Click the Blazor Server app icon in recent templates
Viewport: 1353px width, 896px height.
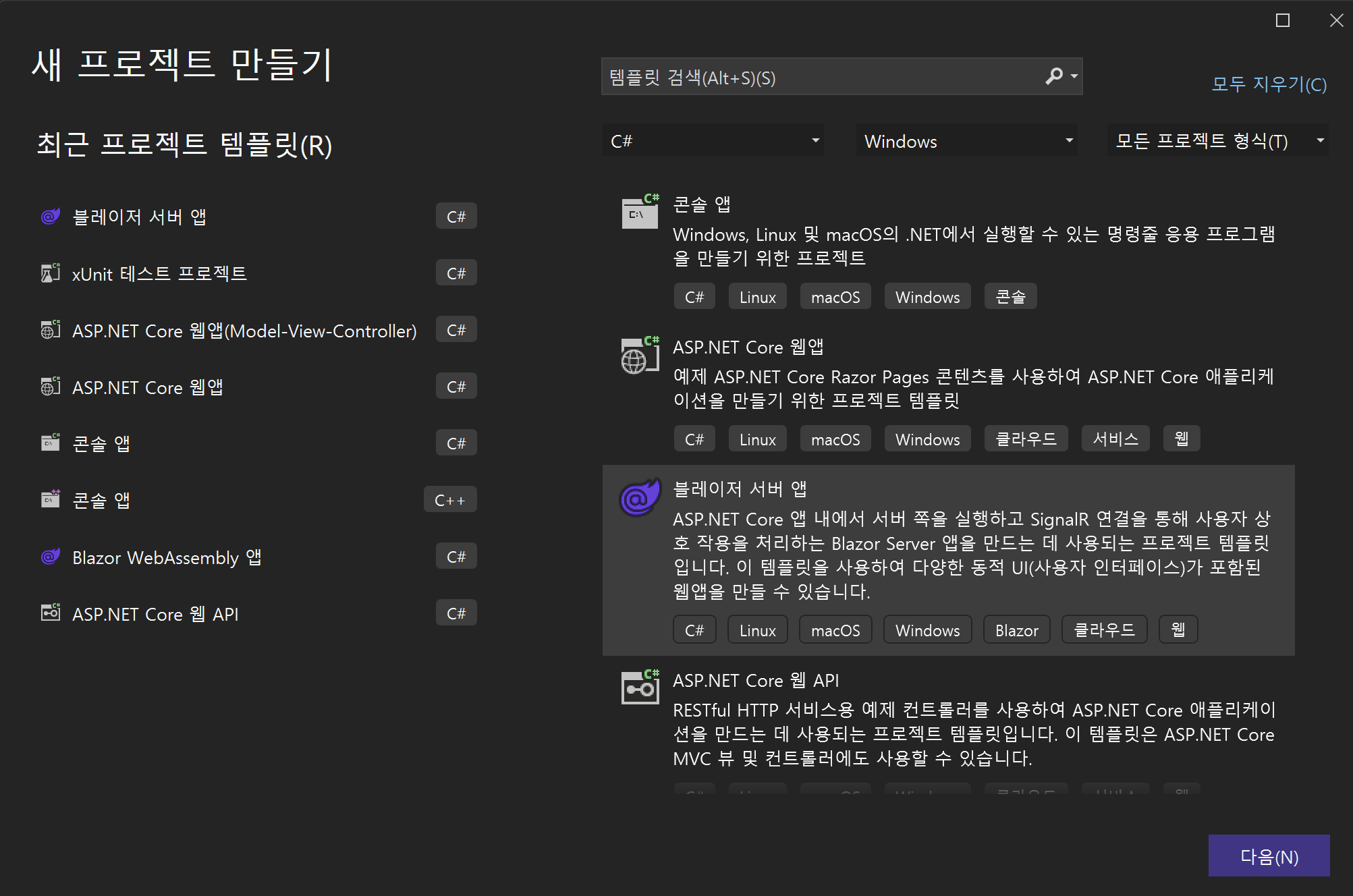tap(51, 217)
